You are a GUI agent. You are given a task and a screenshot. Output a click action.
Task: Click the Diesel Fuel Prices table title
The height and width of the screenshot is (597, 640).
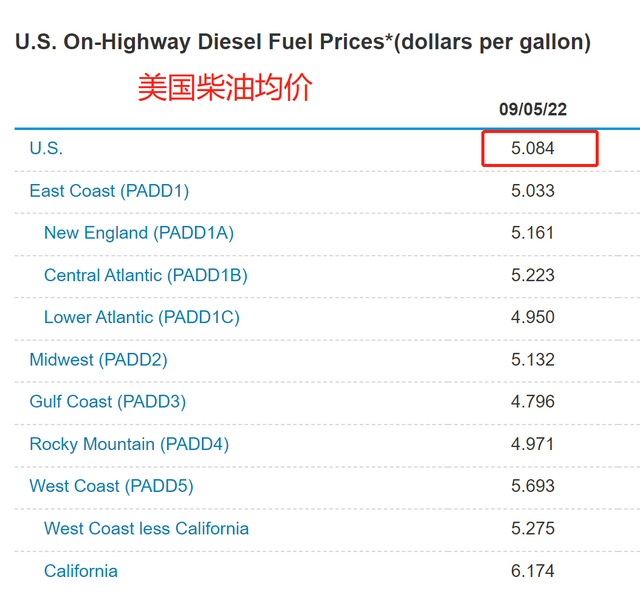302,42
